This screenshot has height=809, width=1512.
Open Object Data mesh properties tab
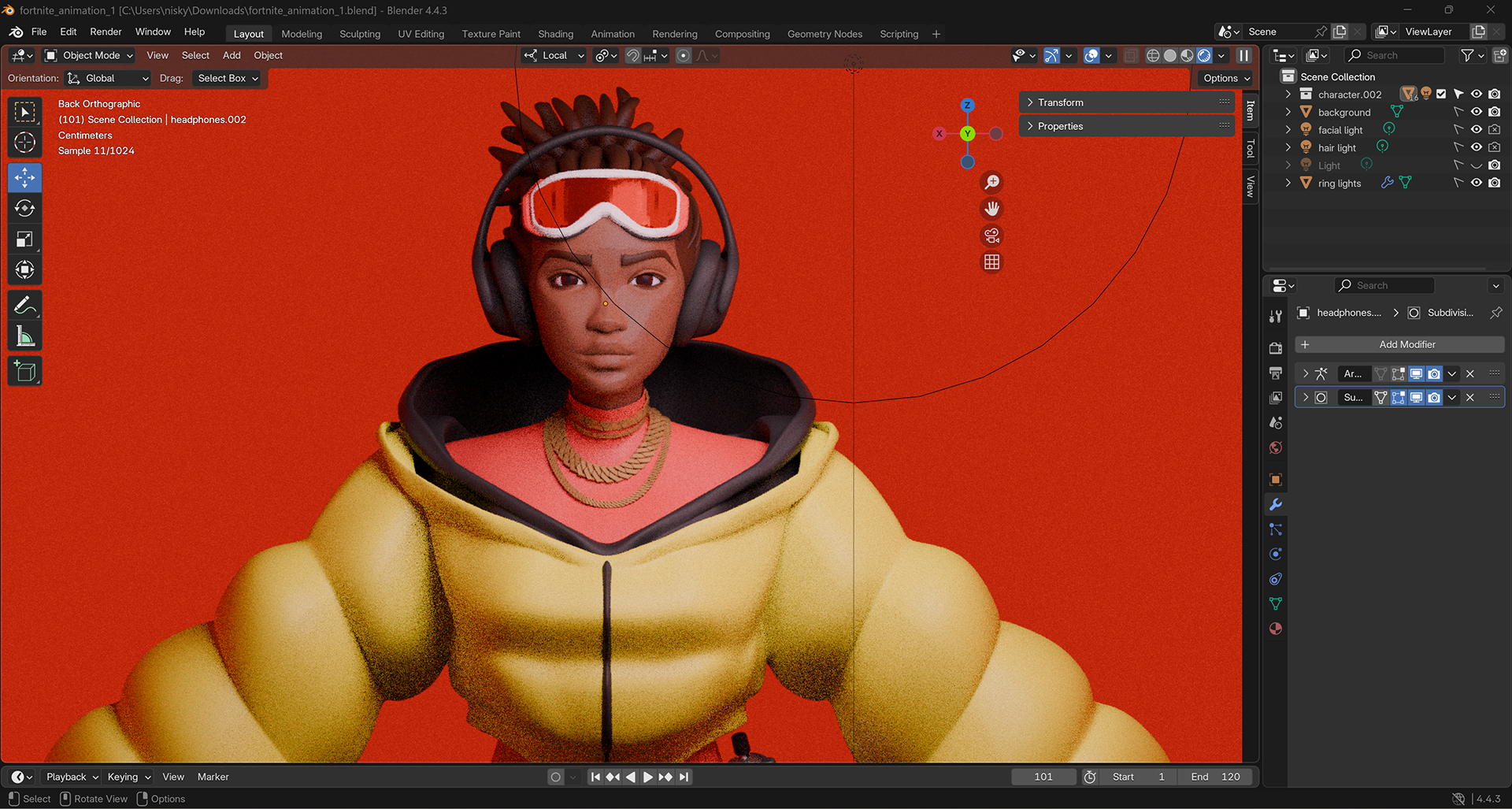tap(1276, 603)
